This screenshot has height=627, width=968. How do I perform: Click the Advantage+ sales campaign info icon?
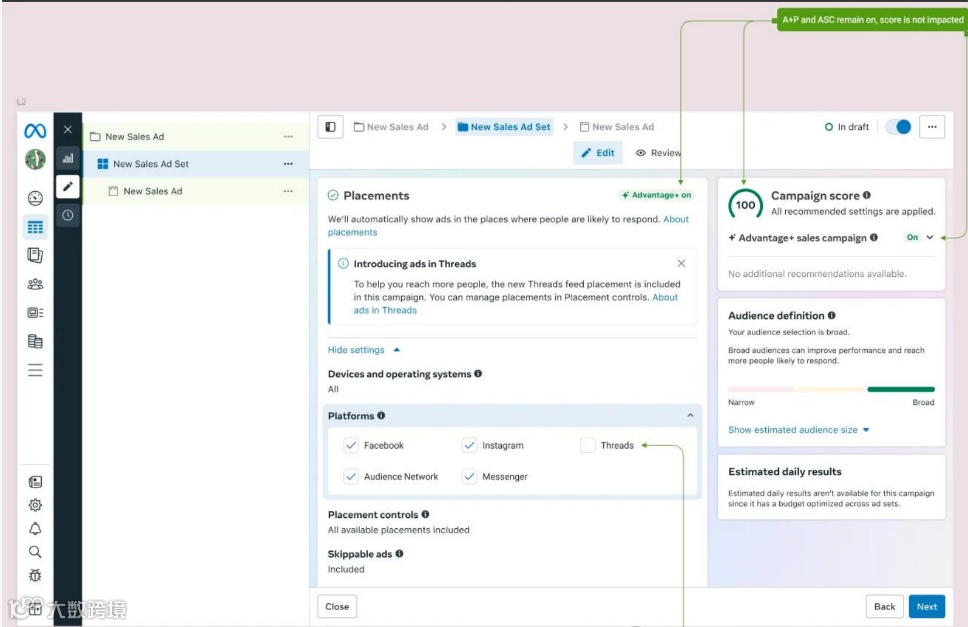874,237
